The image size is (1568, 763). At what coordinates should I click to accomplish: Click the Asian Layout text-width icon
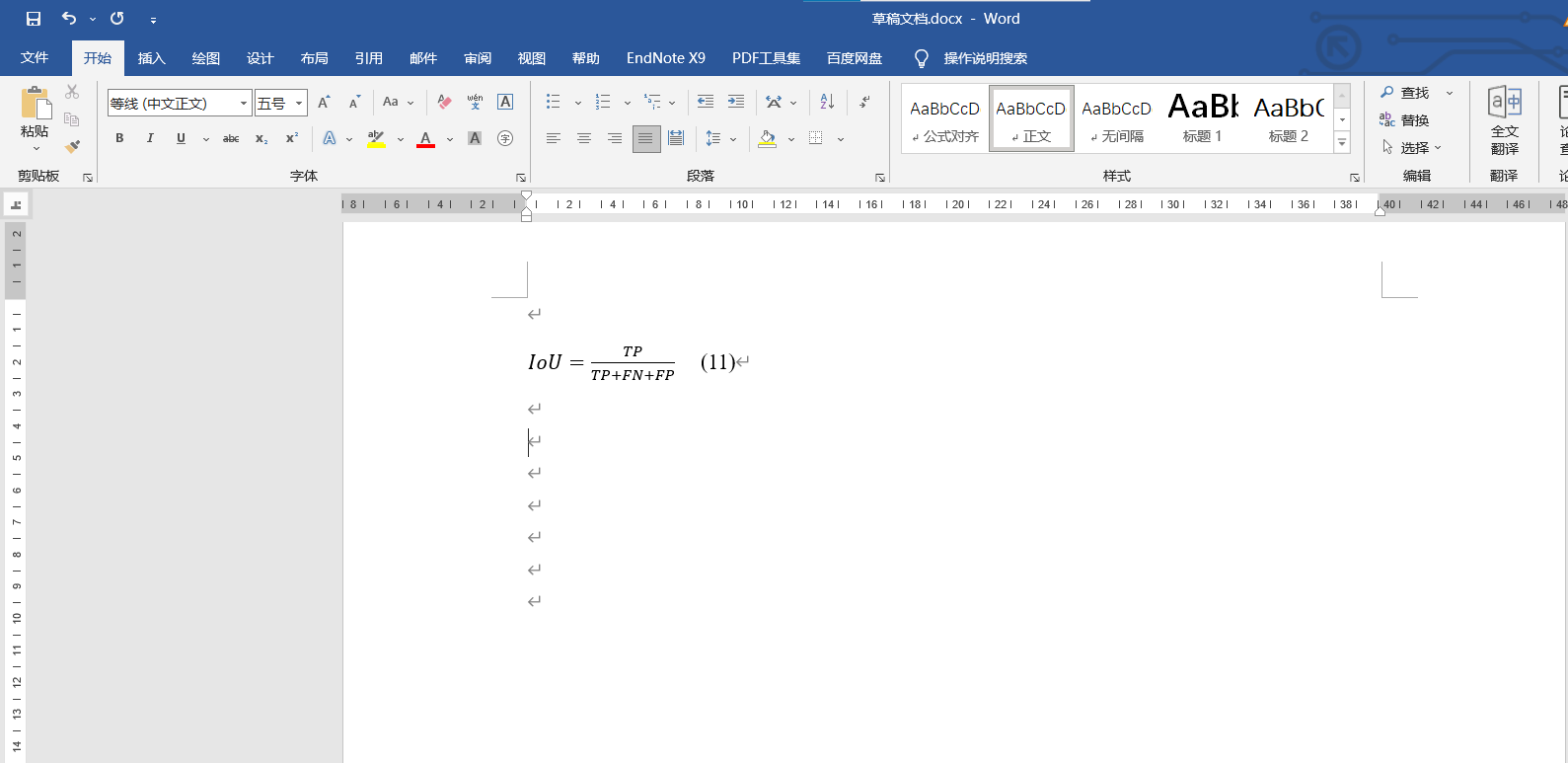coord(774,102)
